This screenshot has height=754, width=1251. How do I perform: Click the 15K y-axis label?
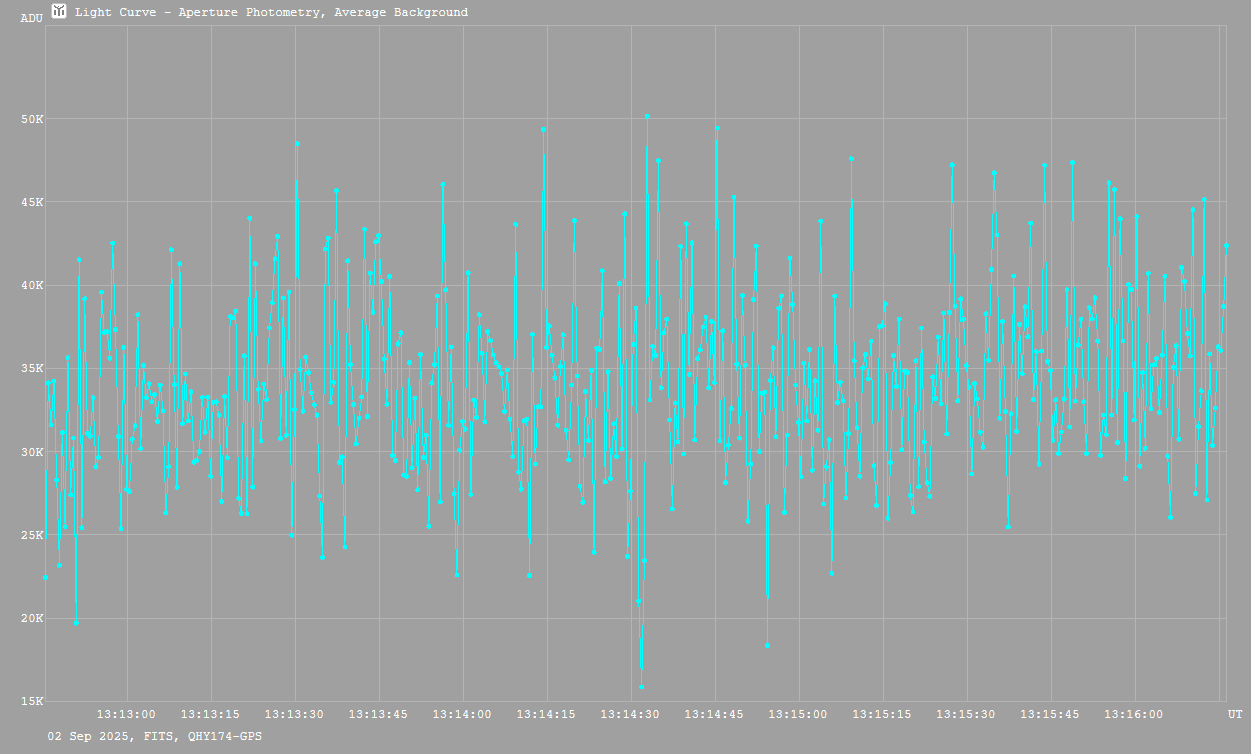[x=32, y=701]
